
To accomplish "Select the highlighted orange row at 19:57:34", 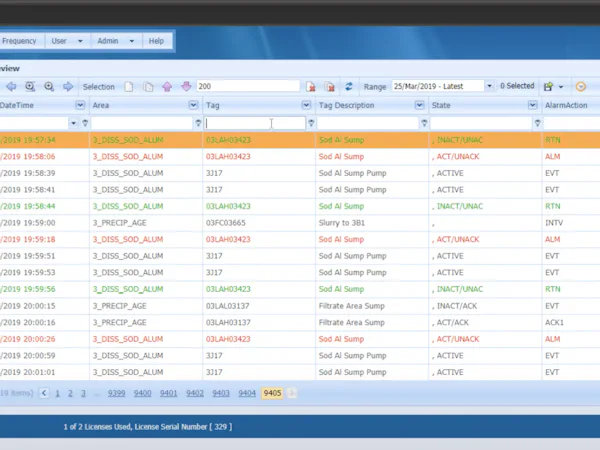I will tap(300, 140).
